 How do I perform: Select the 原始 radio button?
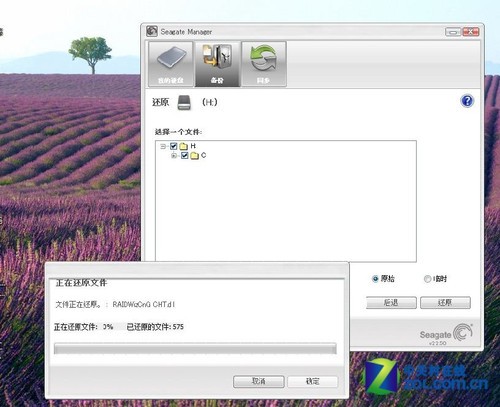(375, 279)
